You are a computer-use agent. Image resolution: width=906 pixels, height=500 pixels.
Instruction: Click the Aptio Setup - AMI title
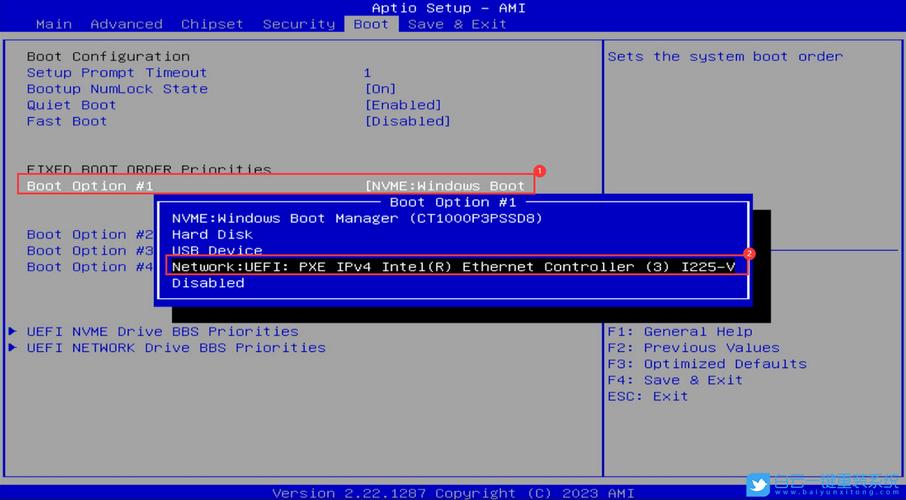click(x=448, y=8)
